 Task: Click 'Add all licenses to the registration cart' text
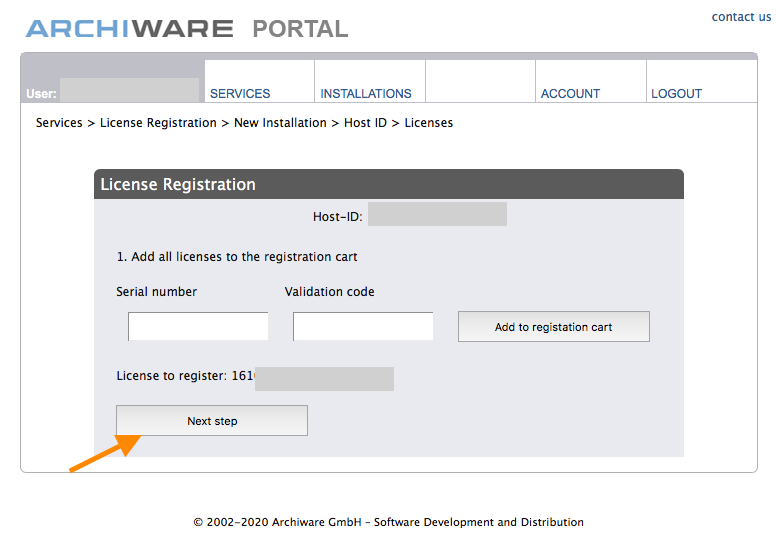click(237, 257)
